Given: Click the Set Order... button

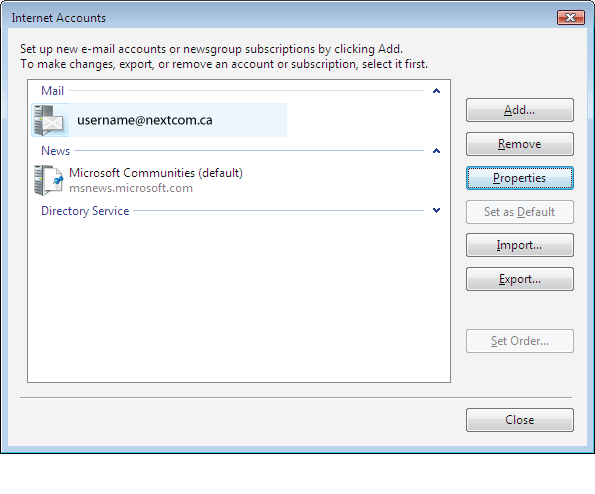Looking at the screenshot, I should tap(519, 341).
